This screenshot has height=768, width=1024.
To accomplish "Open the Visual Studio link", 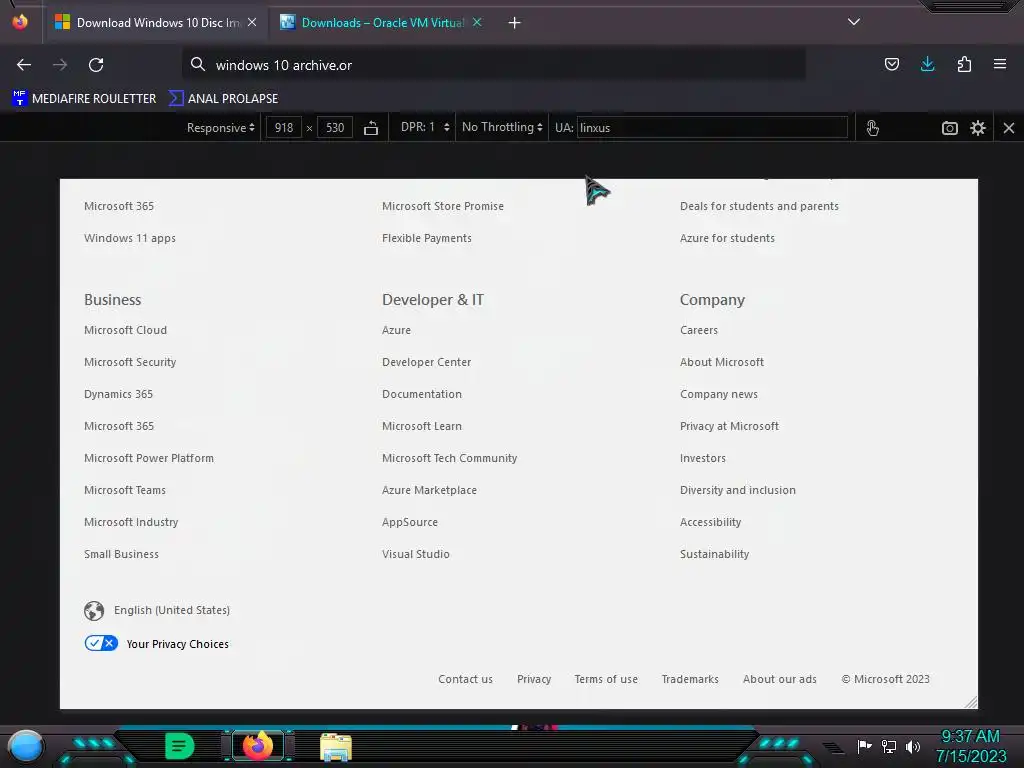I will (416, 554).
